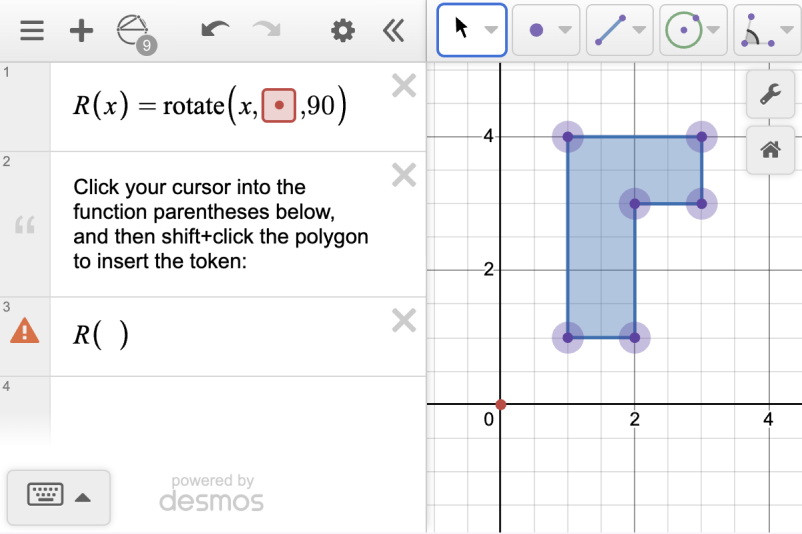Undo the last action
This screenshot has width=802, height=534.
point(215,31)
